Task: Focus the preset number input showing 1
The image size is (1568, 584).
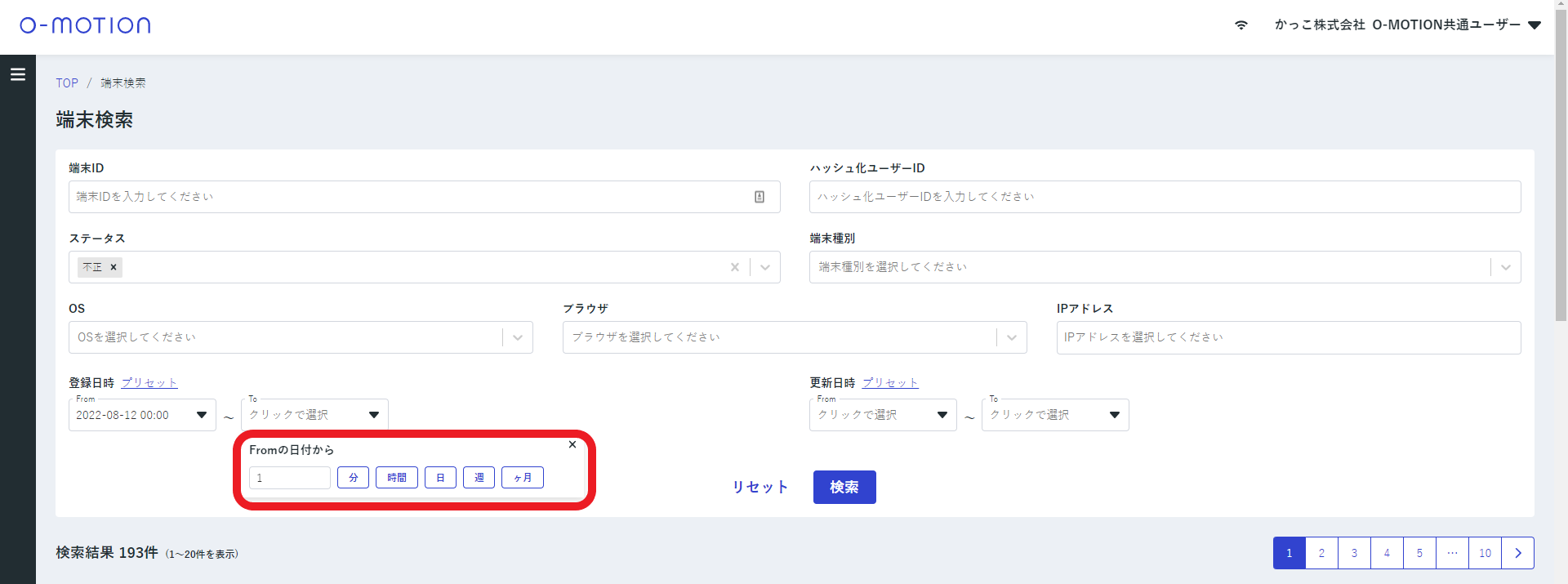Action: [290, 478]
